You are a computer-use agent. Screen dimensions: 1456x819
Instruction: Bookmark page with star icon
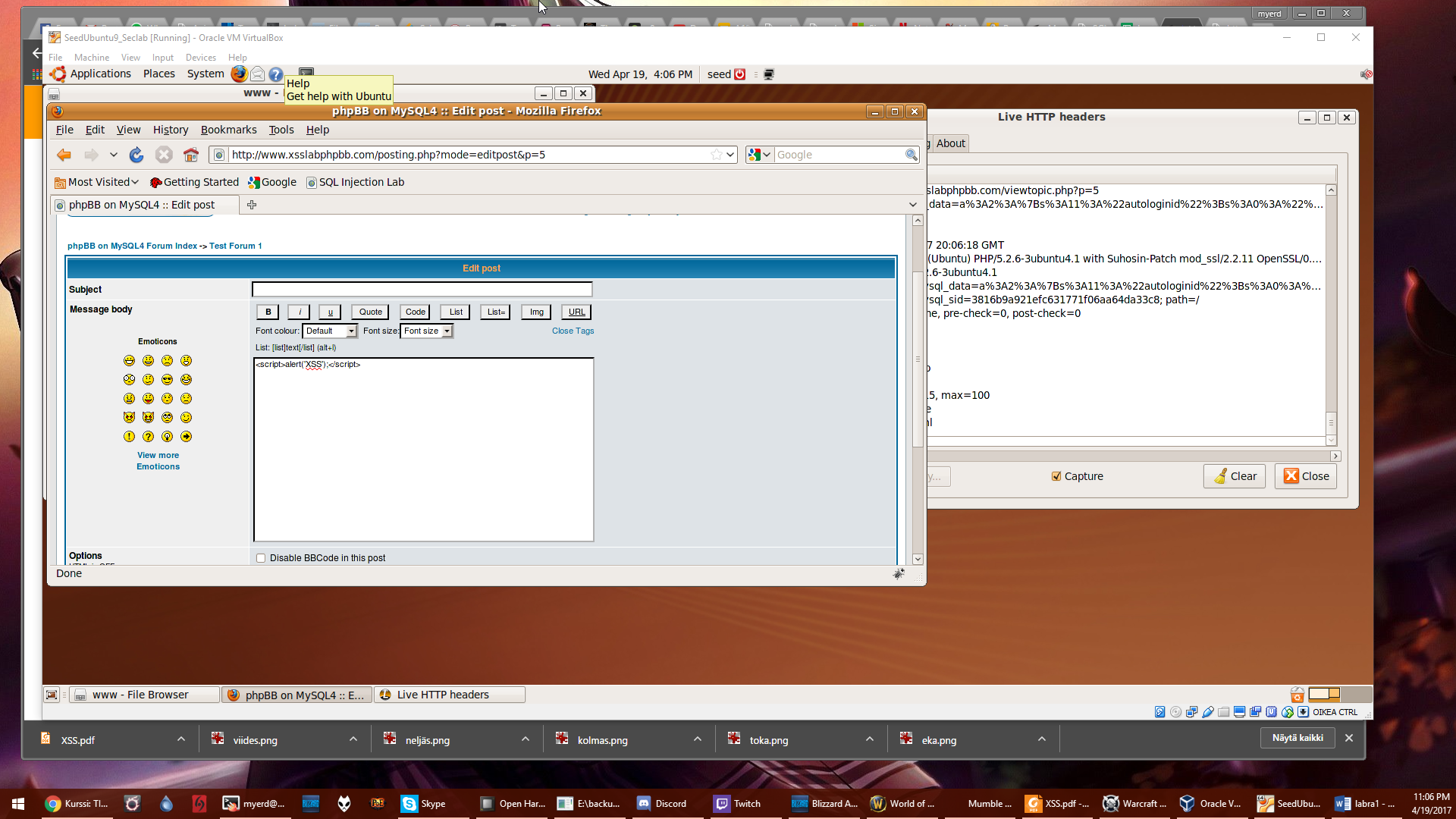coord(716,155)
